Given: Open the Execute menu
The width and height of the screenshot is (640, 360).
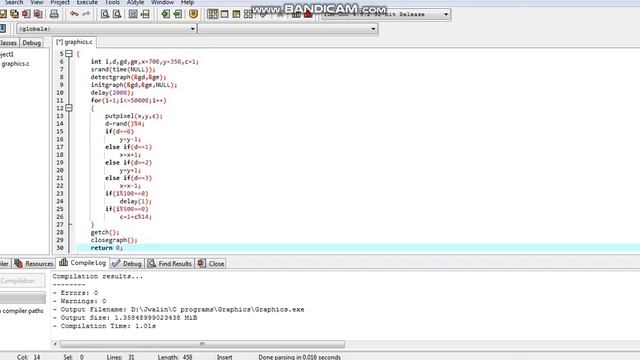Looking at the screenshot, I should [87, 2].
